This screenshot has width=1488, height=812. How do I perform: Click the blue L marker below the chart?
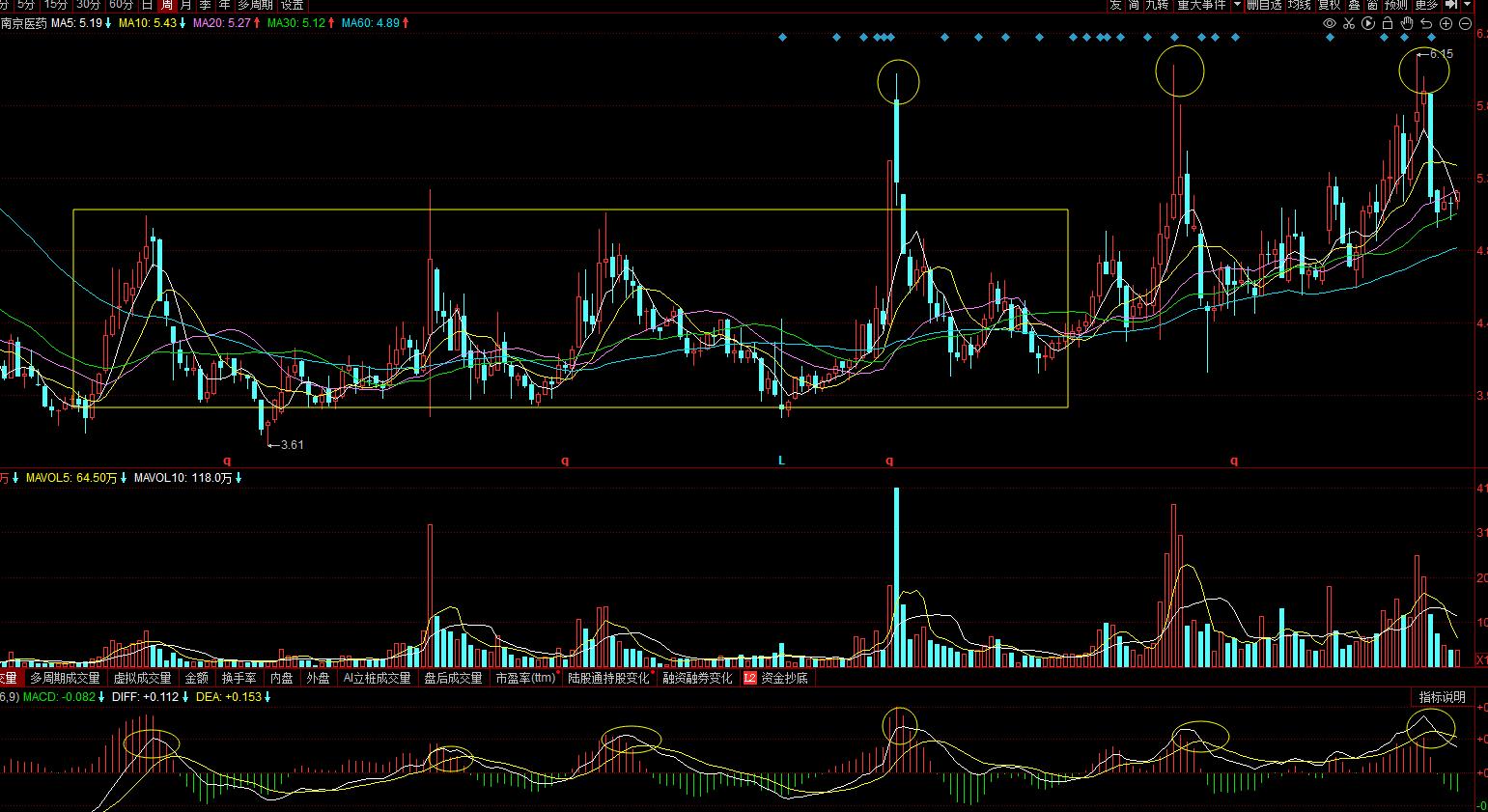tap(782, 461)
